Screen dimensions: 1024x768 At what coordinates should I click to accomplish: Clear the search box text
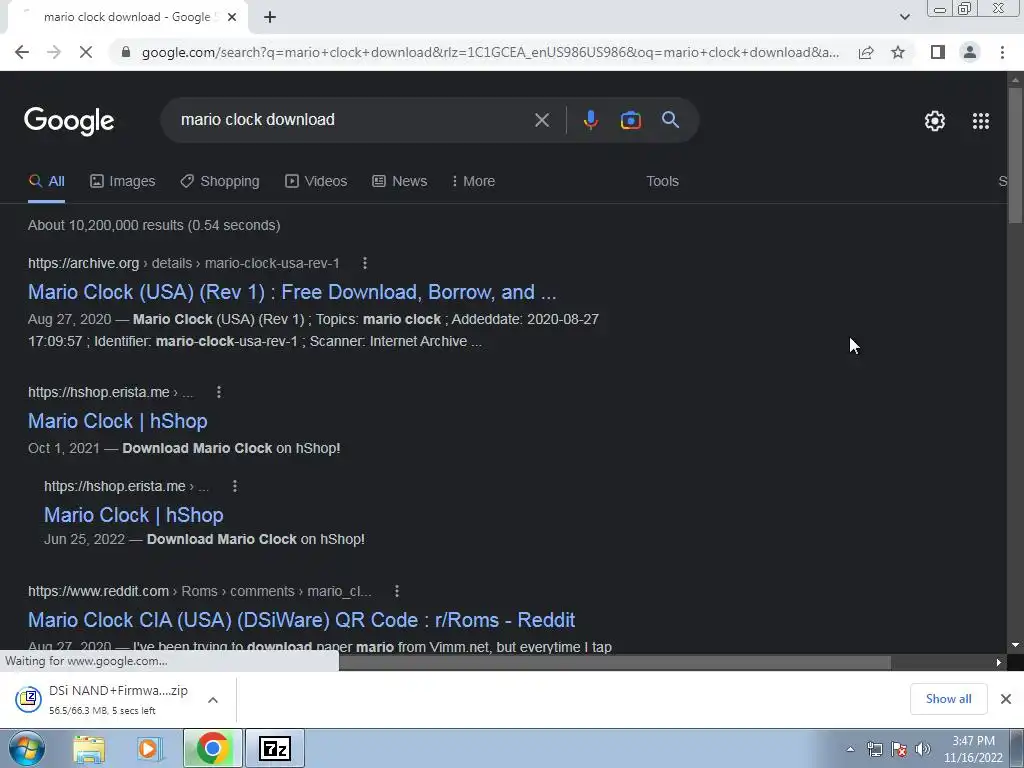pos(541,120)
